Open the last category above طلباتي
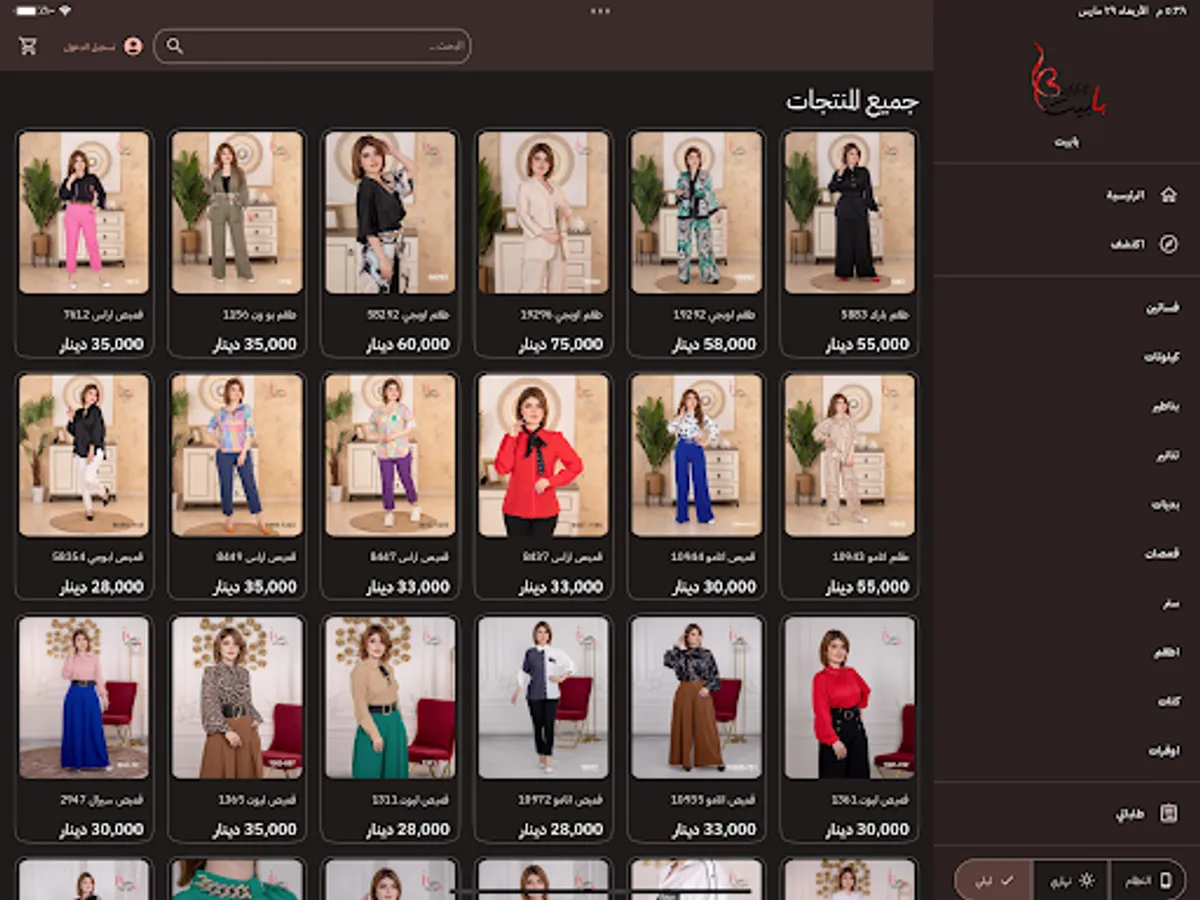The width and height of the screenshot is (1200, 900). 1068,751
